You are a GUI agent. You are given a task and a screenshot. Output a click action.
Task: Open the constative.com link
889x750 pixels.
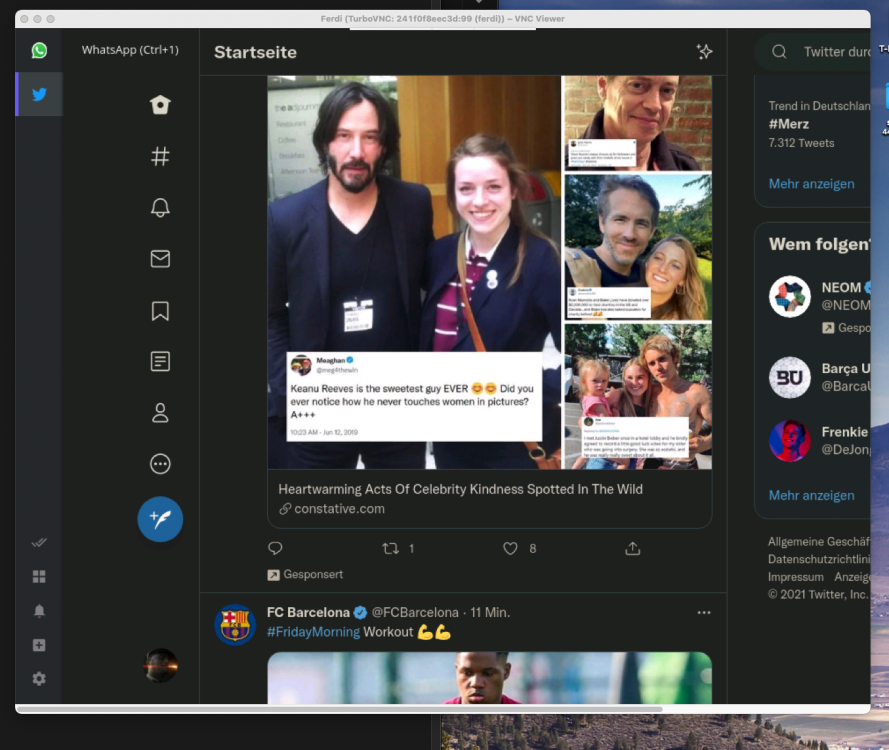pyautogui.click(x=339, y=509)
